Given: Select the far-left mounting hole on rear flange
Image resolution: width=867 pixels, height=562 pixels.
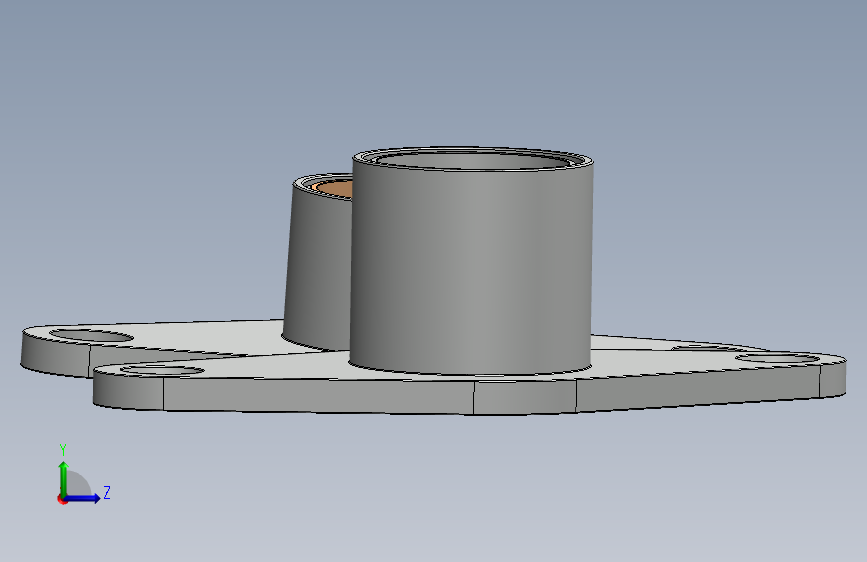Looking at the screenshot, I should 91,336.
